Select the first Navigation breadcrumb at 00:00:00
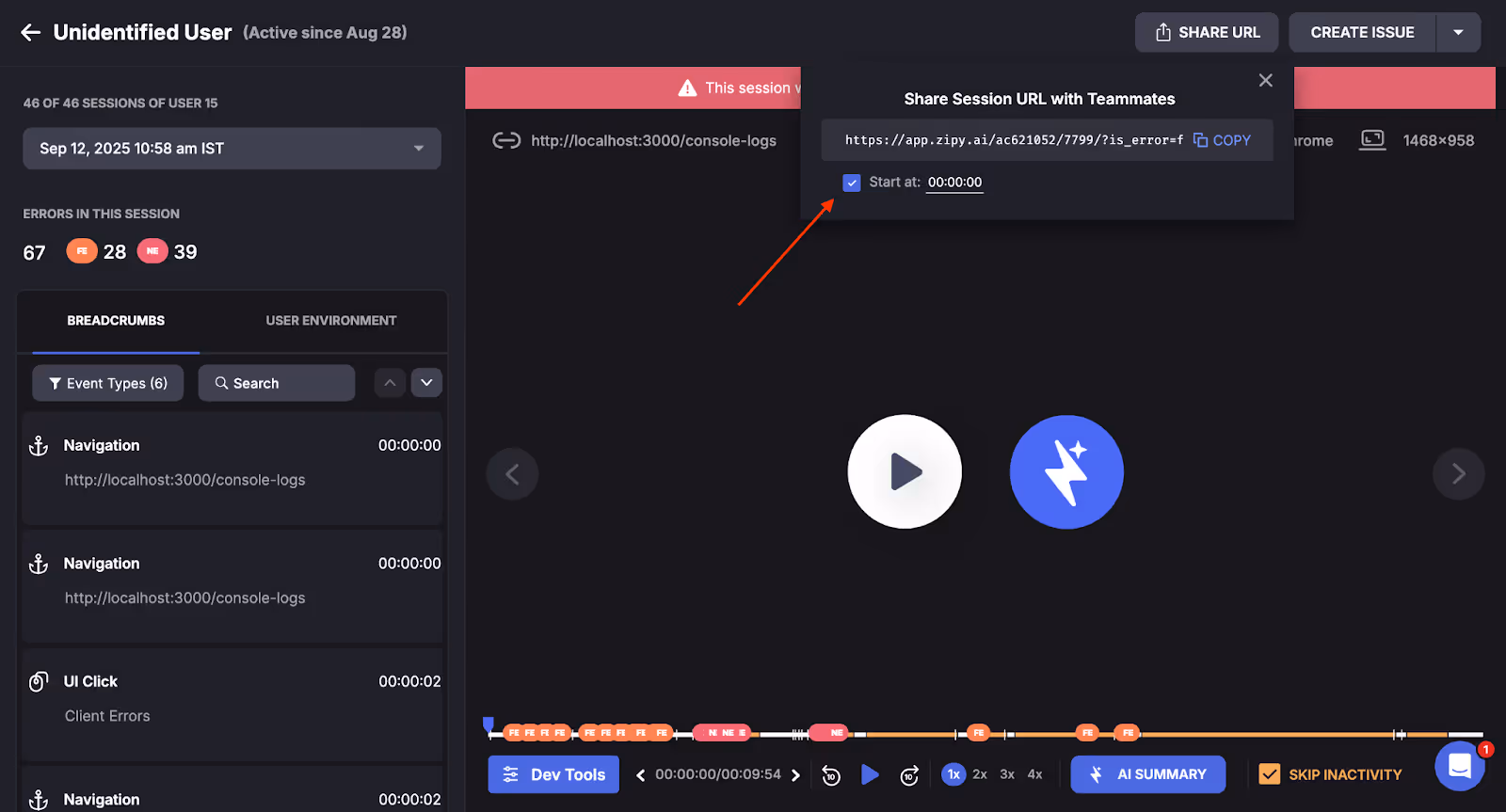Screen dimensions: 1506x812 tap(232, 468)
